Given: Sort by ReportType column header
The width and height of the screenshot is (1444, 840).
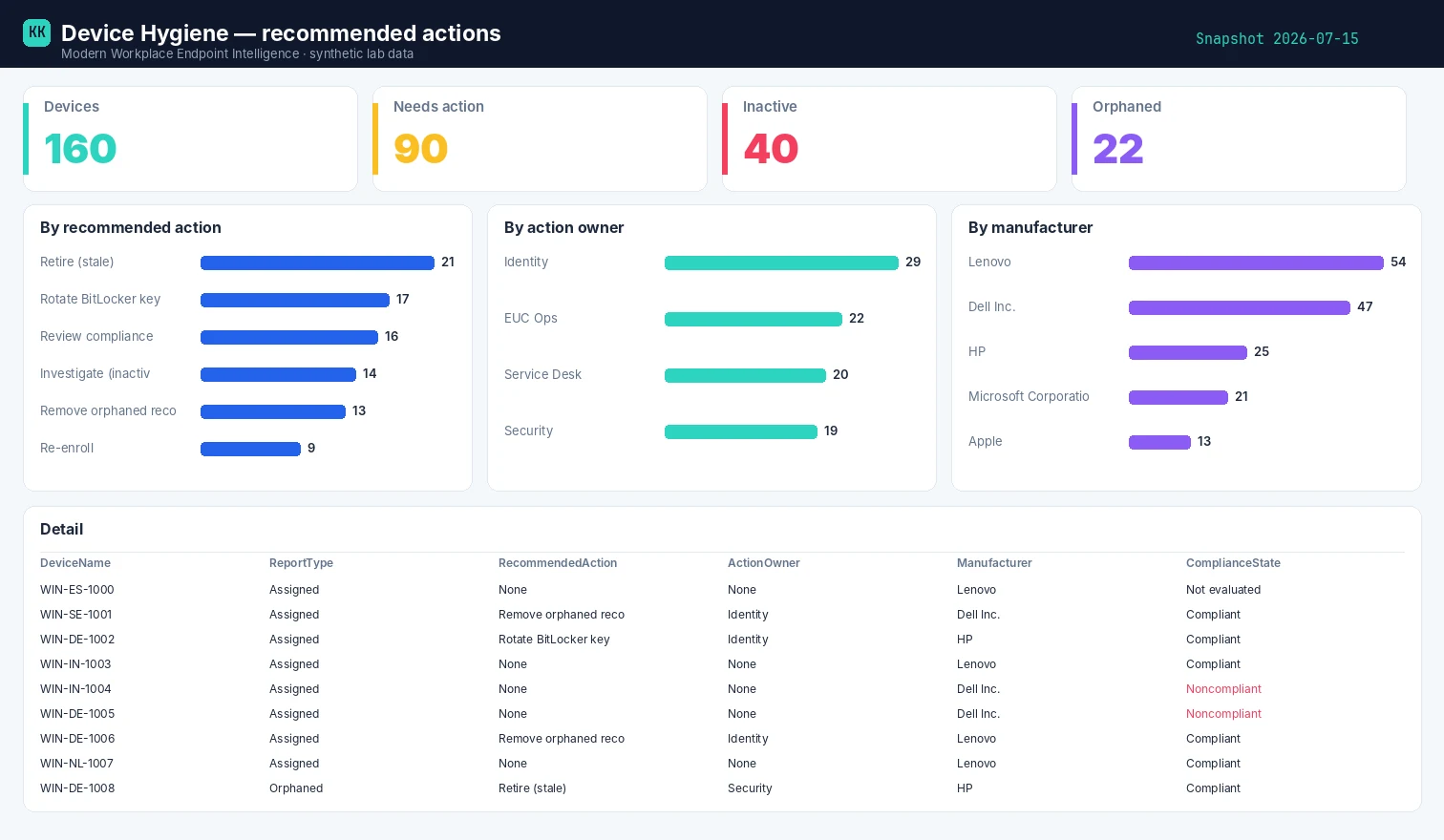Looking at the screenshot, I should [301, 563].
